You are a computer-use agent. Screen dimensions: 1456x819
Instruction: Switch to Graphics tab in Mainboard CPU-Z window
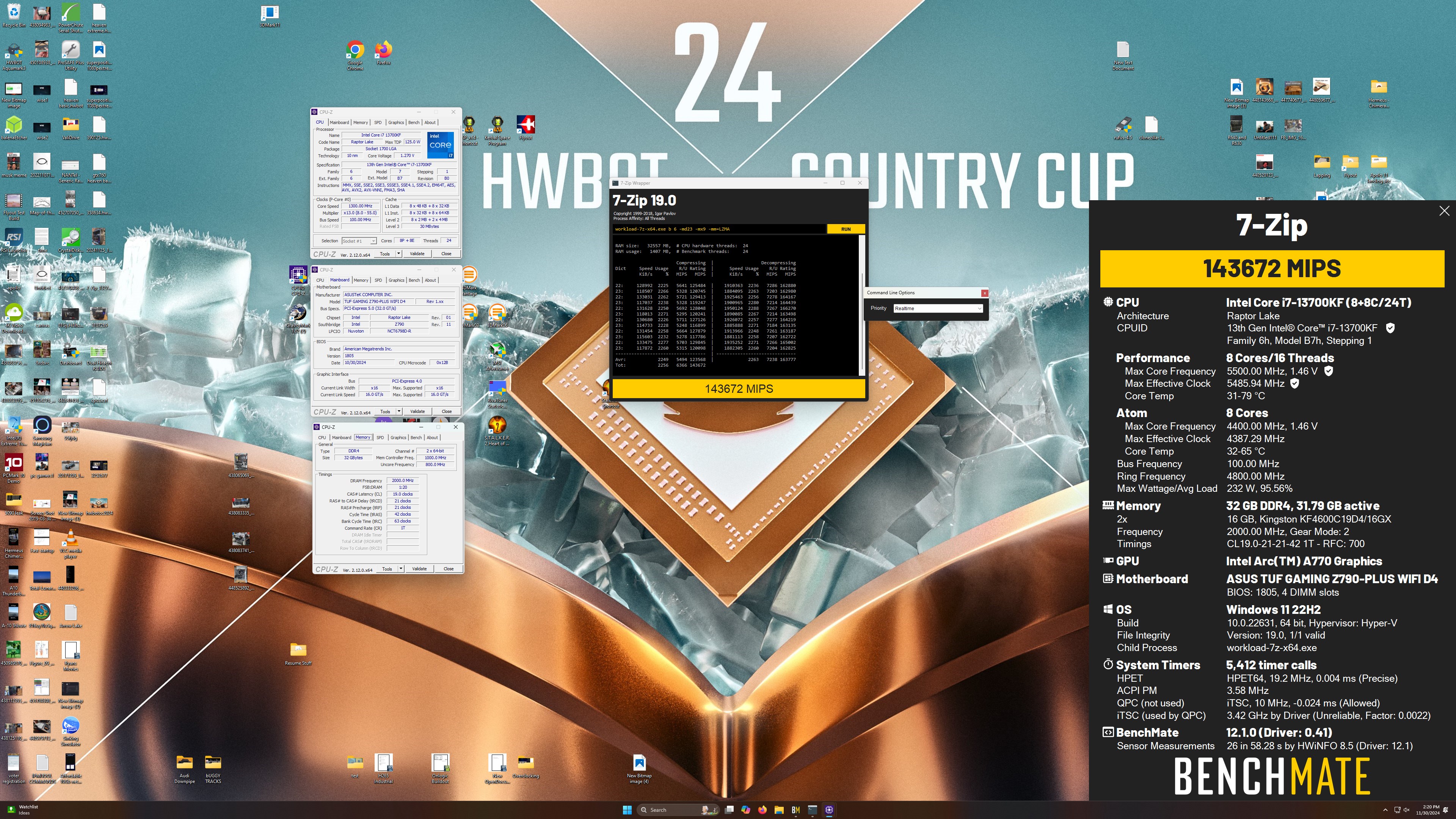click(396, 280)
